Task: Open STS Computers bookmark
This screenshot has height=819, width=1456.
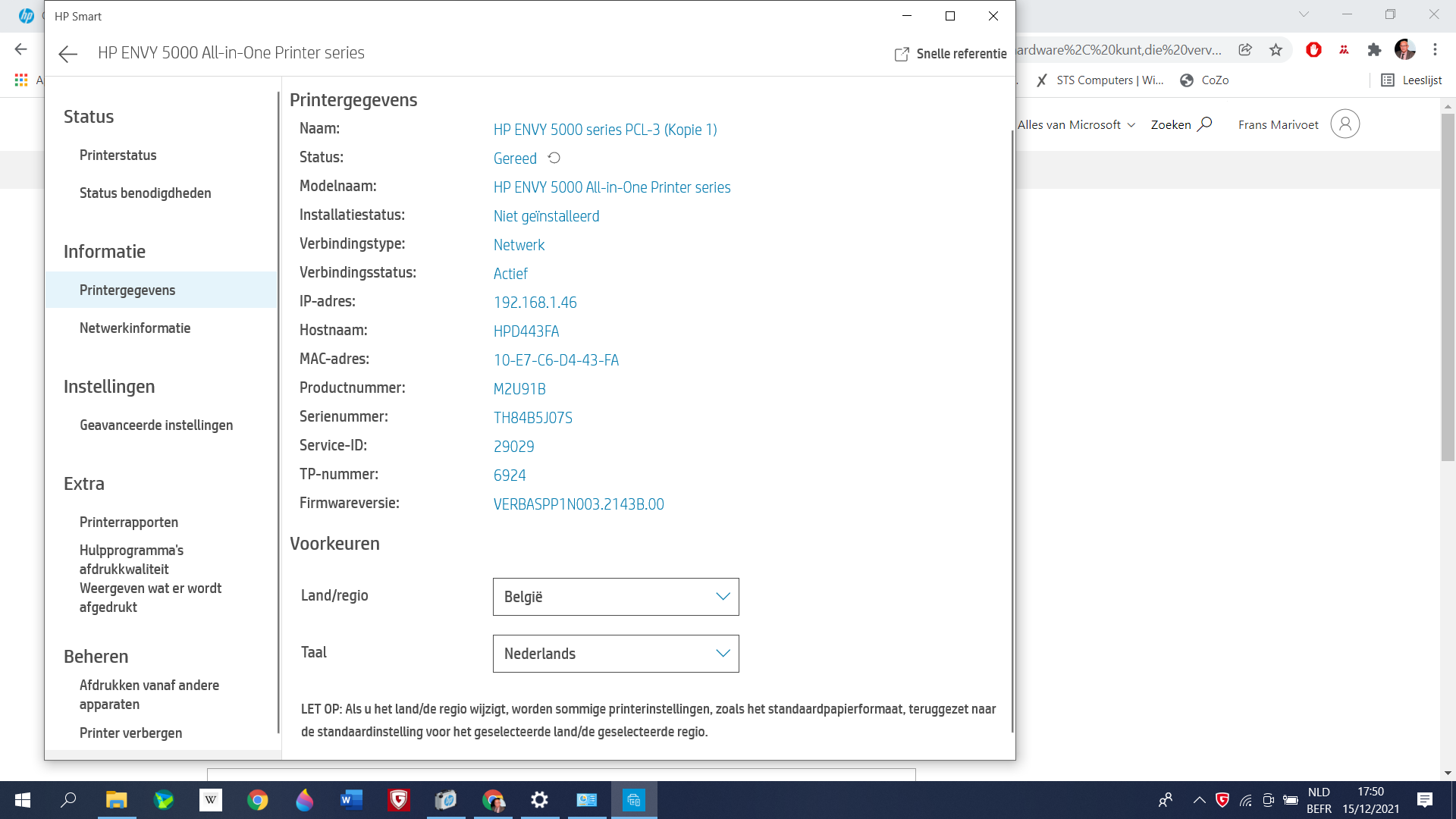Action: (1100, 80)
